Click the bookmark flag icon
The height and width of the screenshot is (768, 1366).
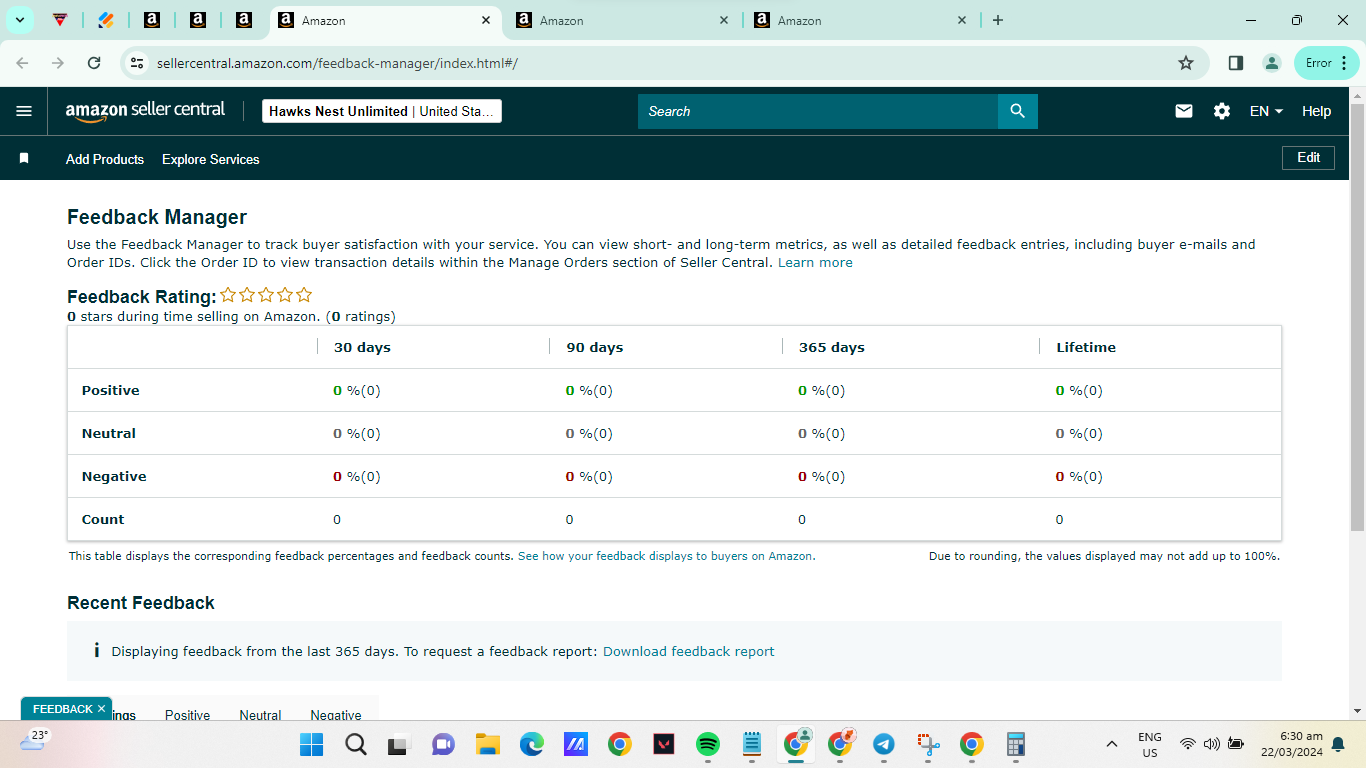(x=24, y=158)
